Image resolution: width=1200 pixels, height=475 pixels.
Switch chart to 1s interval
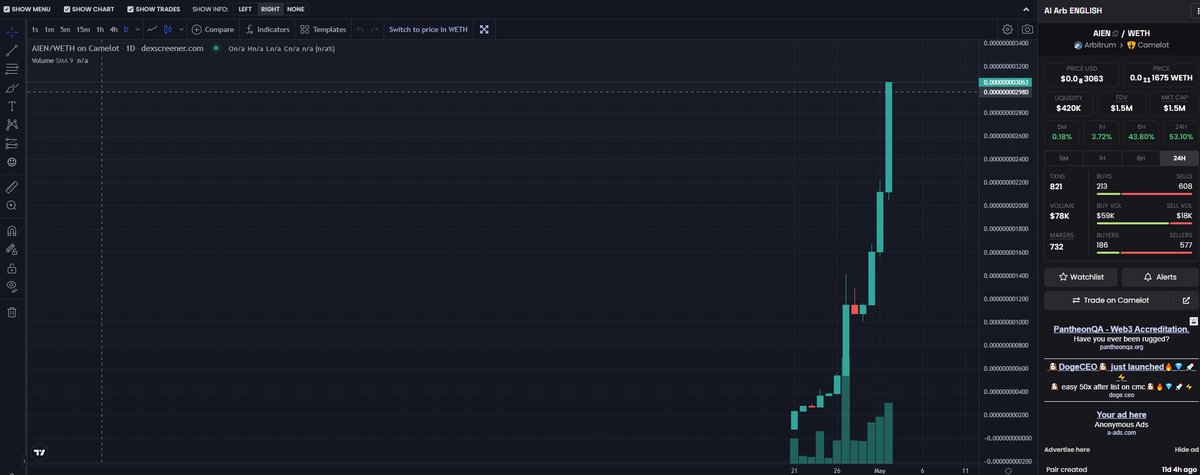(35, 30)
